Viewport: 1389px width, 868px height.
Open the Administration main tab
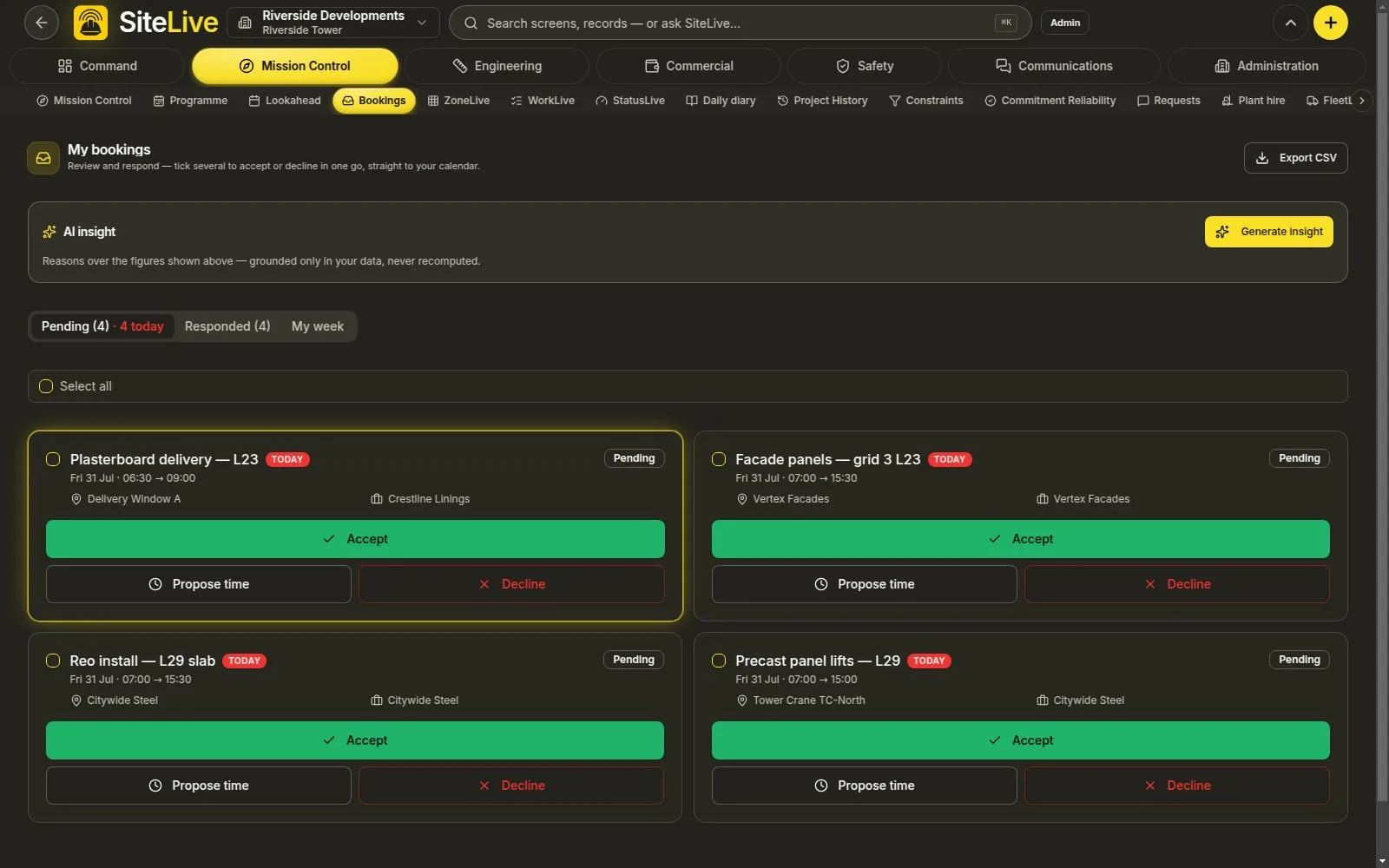[x=1267, y=66]
